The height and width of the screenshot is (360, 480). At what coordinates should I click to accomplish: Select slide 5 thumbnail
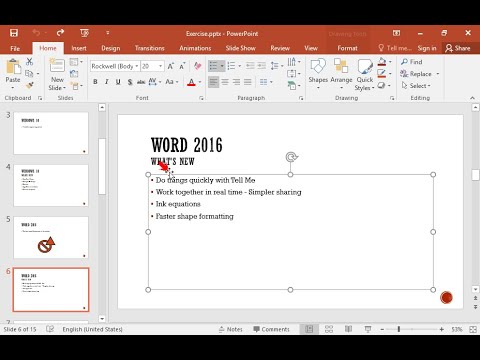tap(51, 237)
